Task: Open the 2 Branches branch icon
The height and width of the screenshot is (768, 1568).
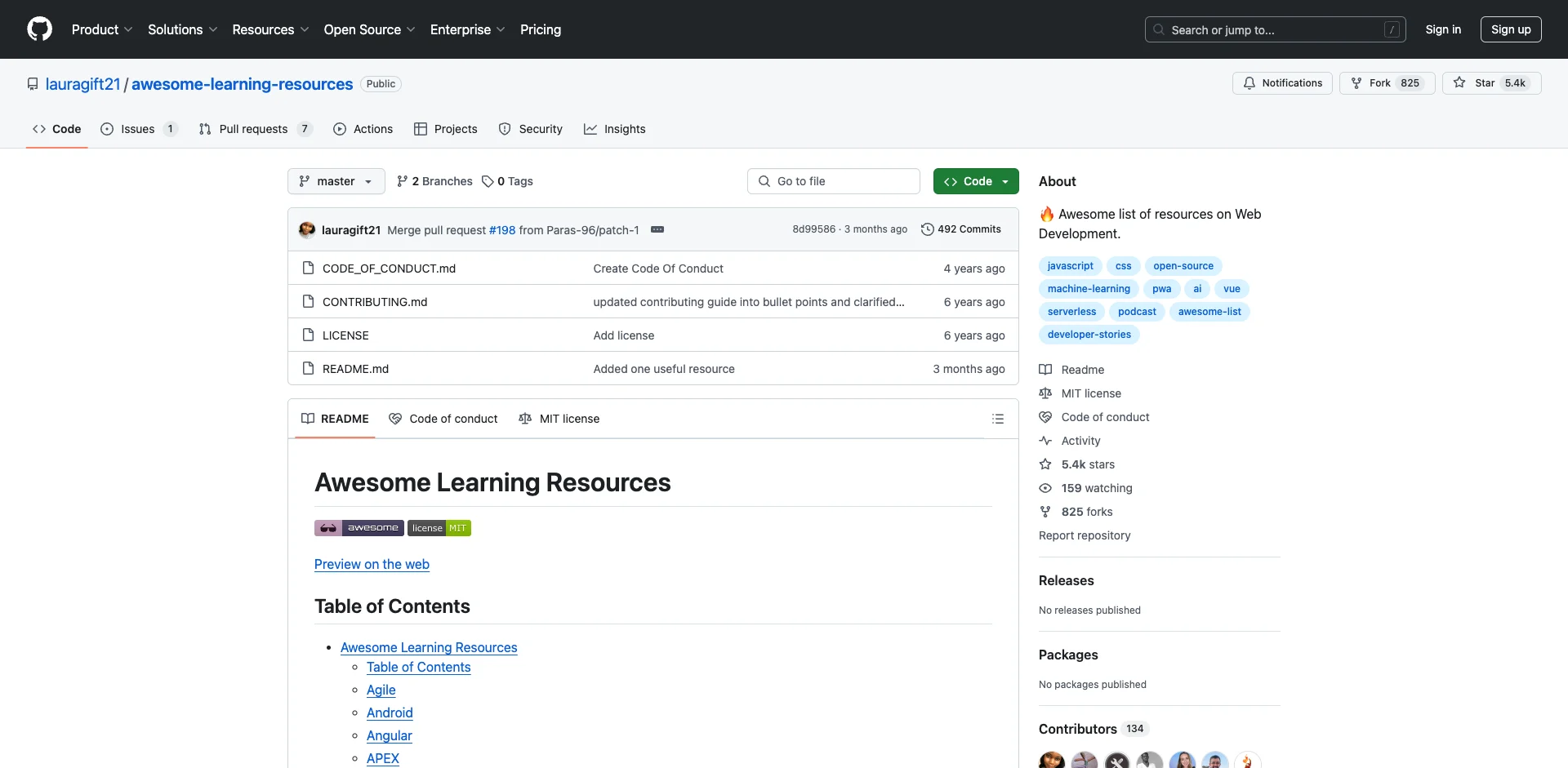Action: tap(402, 181)
